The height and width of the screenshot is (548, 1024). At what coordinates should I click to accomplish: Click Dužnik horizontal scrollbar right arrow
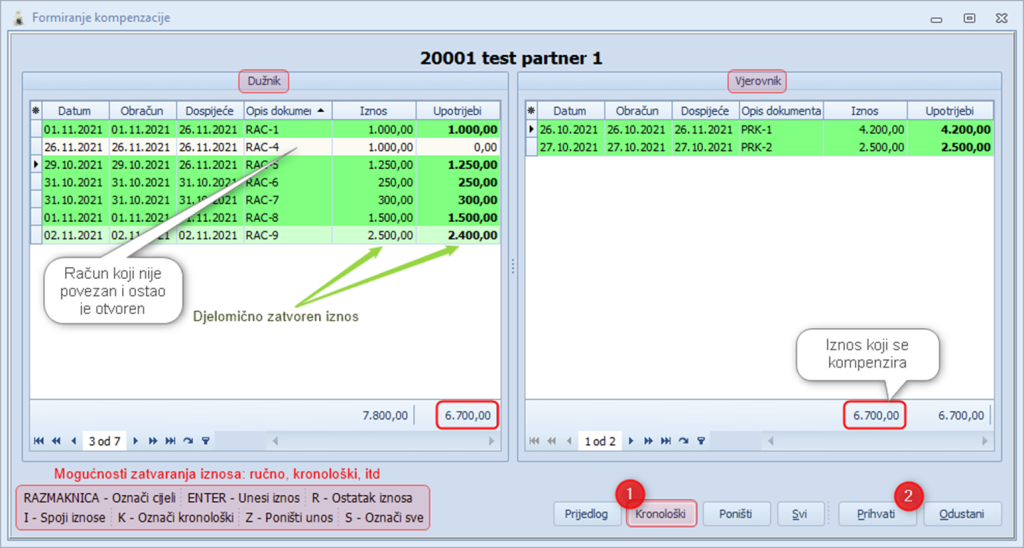tap(491, 440)
